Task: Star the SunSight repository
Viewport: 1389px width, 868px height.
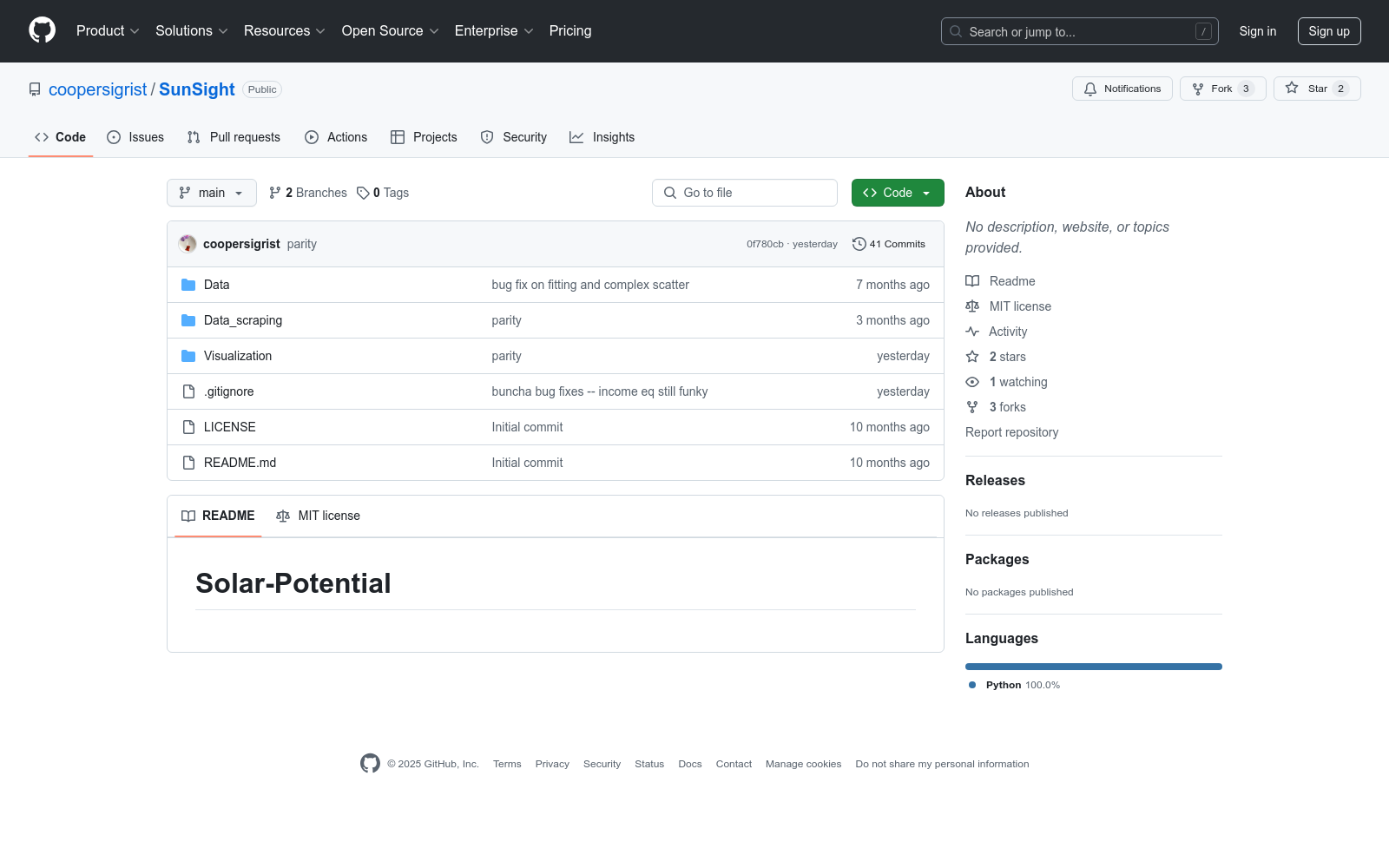Action: coord(1317,89)
